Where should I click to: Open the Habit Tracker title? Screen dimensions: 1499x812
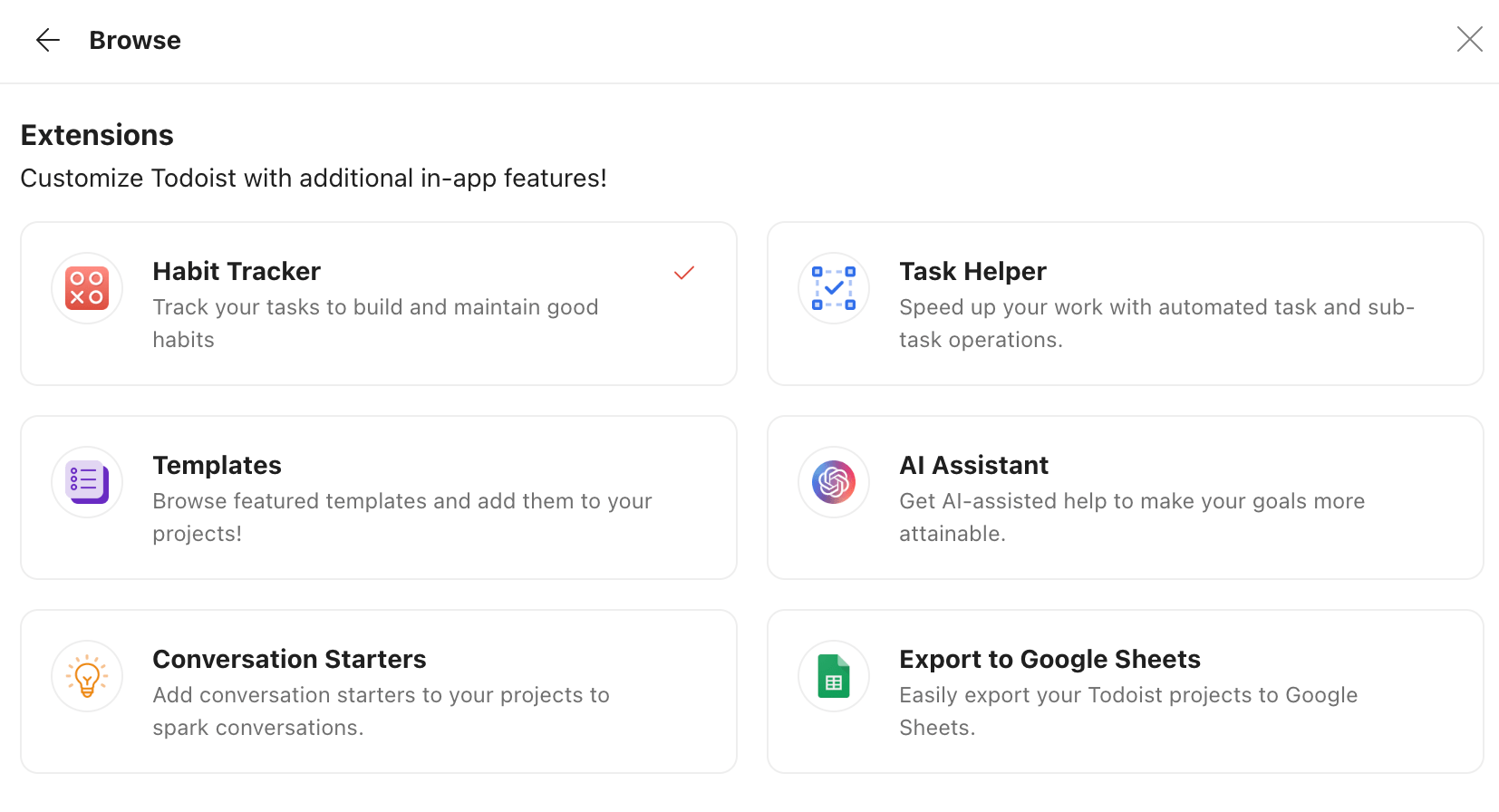[x=237, y=271]
